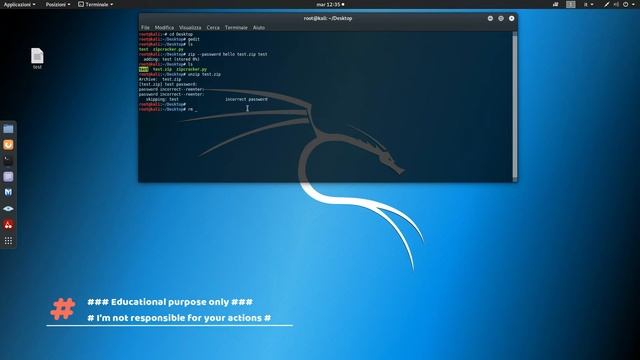
Task: Click the pen icon in the top bar
Action: tap(607, 4)
